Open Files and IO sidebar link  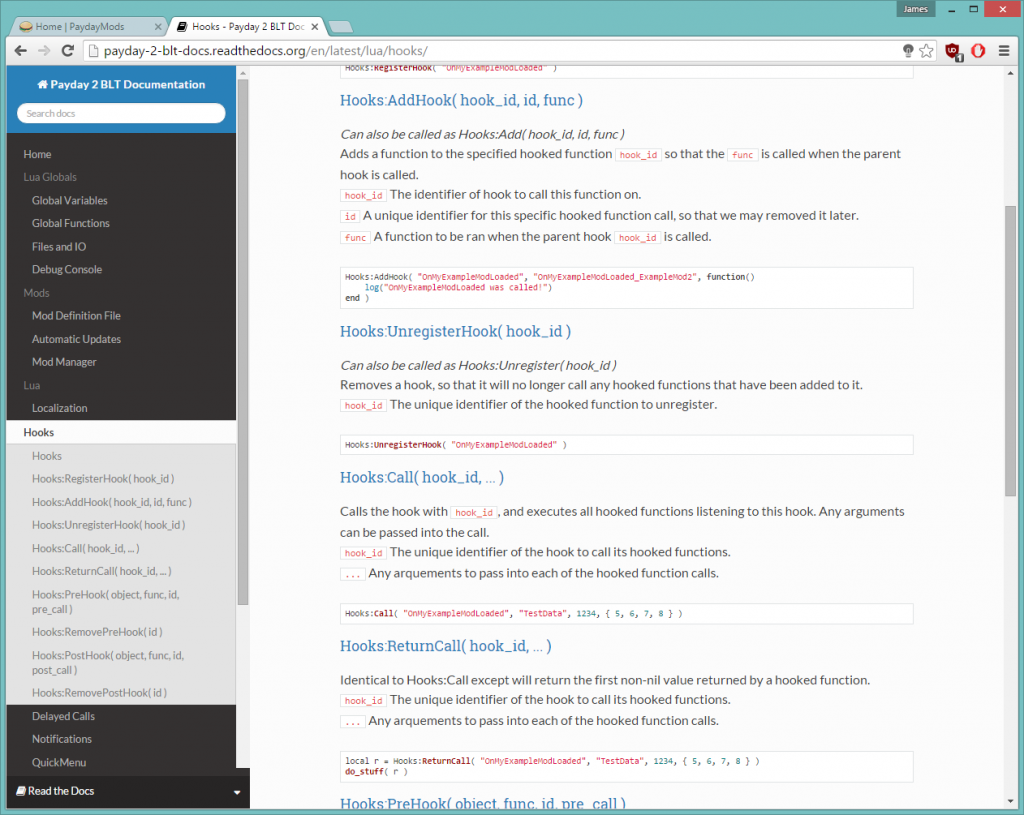point(59,247)
